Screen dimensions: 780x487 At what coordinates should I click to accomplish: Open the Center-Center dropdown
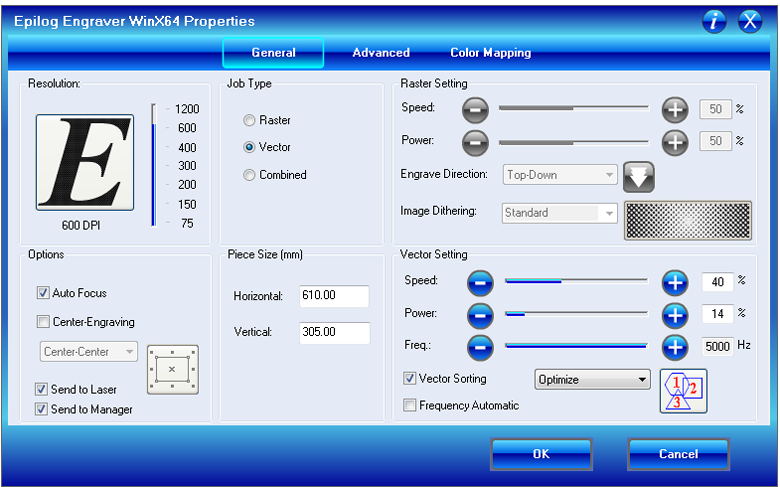(x=89, y=352)
